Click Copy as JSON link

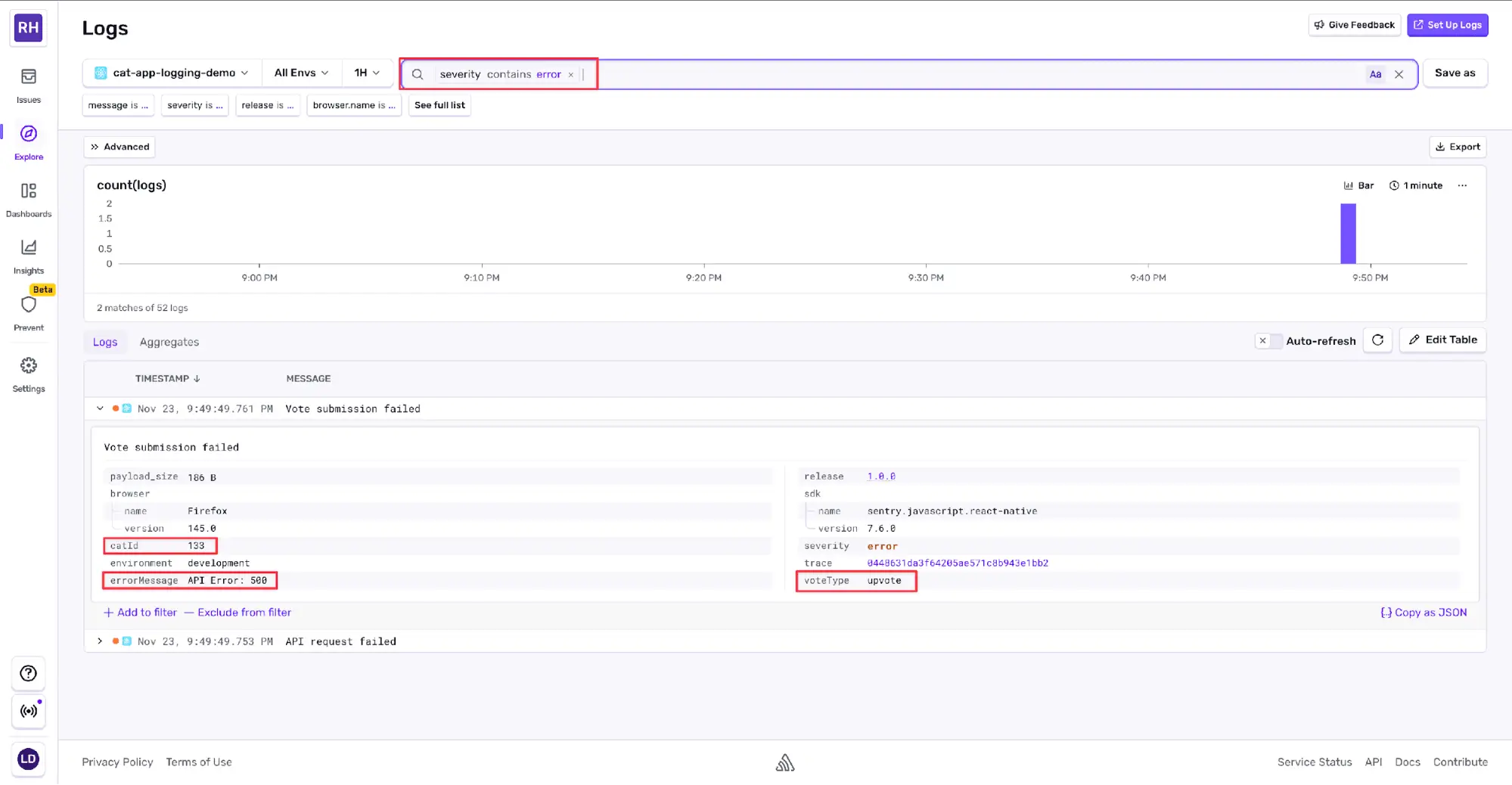pyautogui.click(x=1424, y=613)
